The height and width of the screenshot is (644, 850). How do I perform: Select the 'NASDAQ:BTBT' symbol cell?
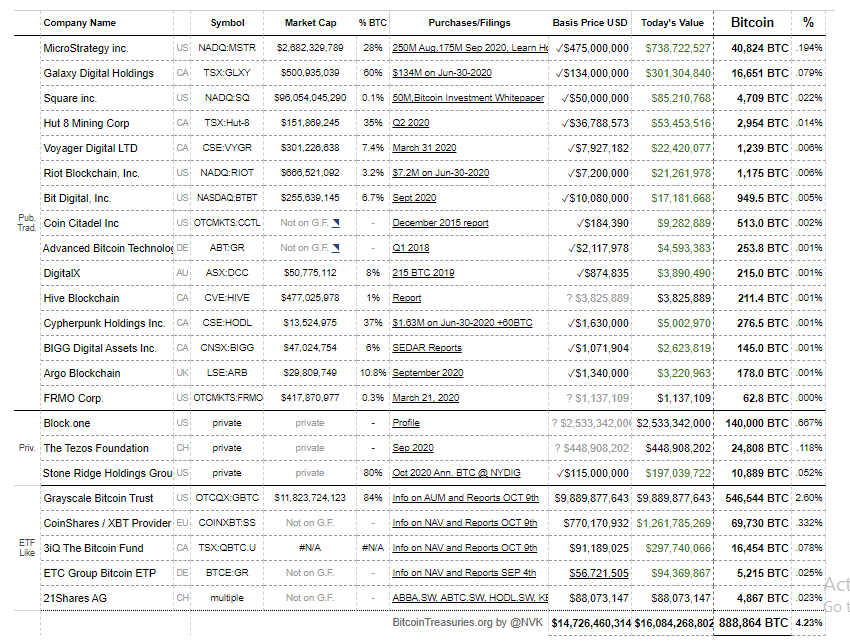(227, 198)
